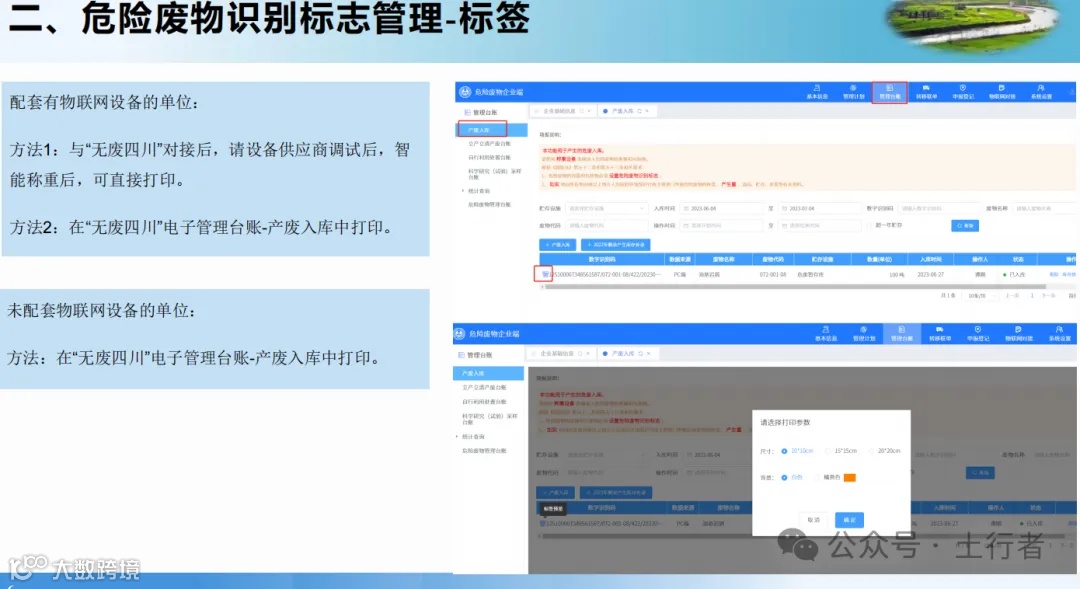
Task: Click label print icon beside the table row's ID
Action: tap(544, 274)
